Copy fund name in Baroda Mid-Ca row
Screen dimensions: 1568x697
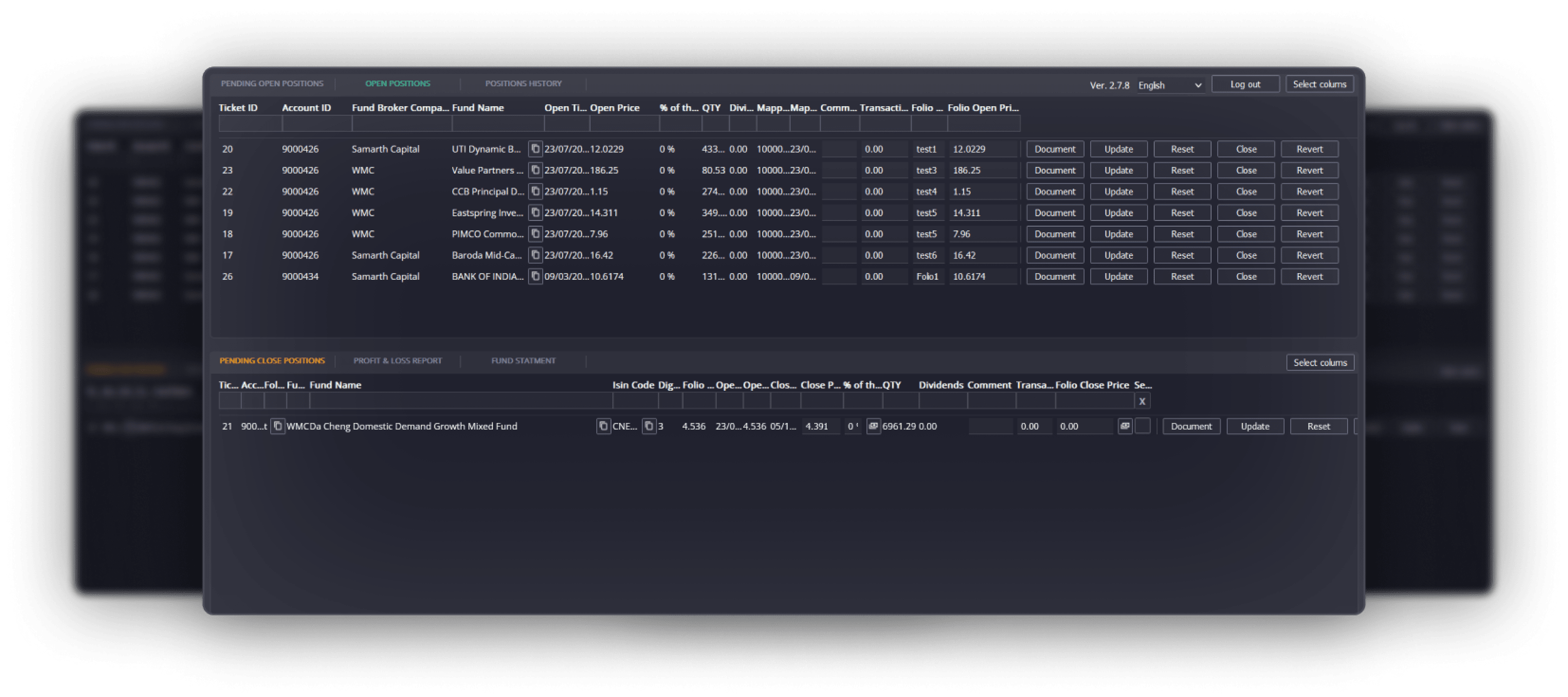535,255
